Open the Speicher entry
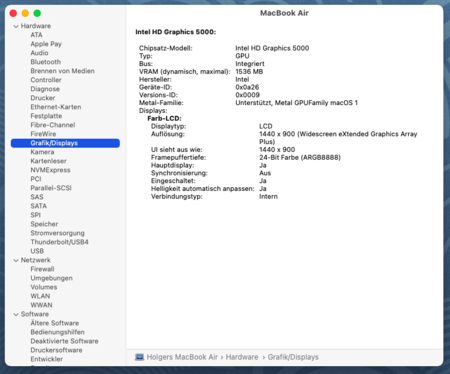The height and width of the screenshot is (374, 450). 44,224
